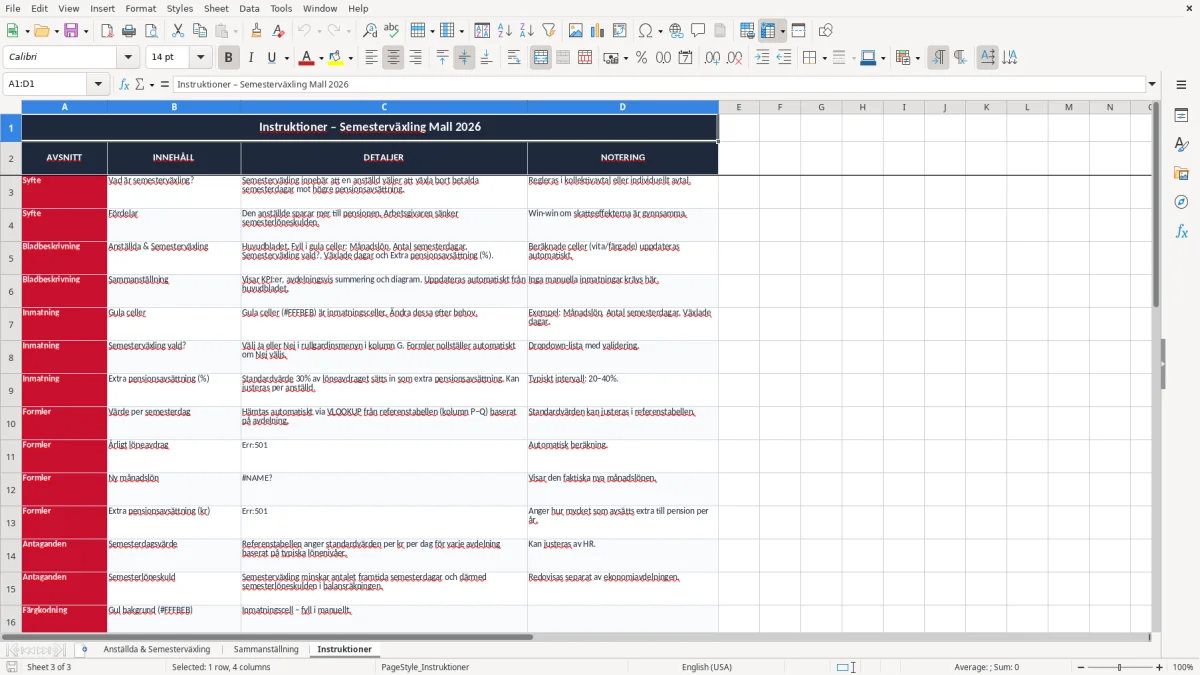The image size is (1200, 675).
Task: Increase indent of cell content
Action: tap(762, 58)
